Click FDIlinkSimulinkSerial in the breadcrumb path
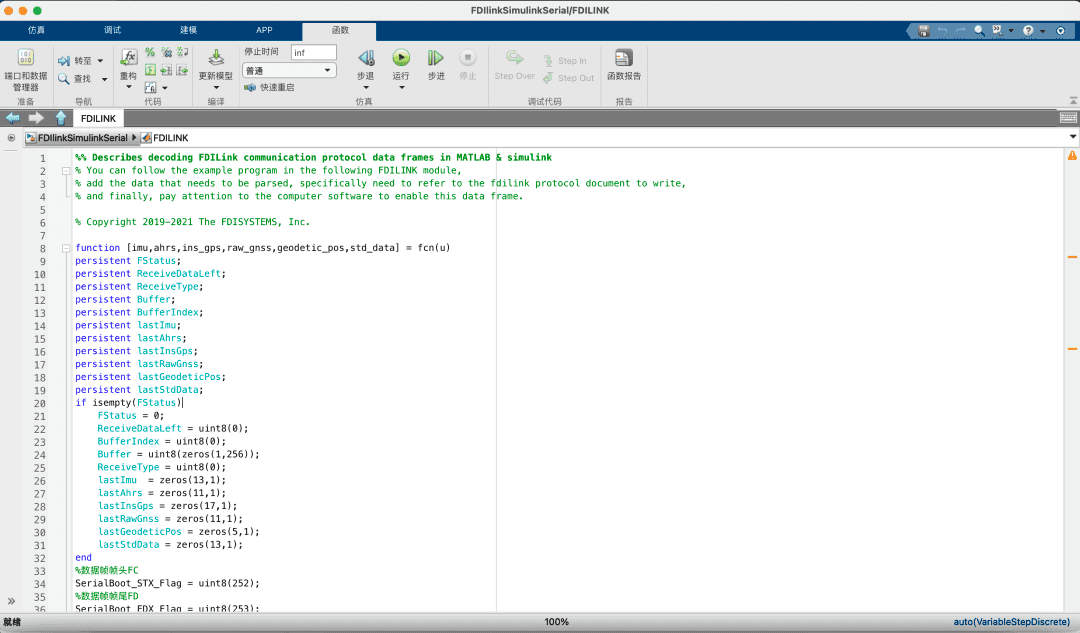 click(x=81, y=137)
